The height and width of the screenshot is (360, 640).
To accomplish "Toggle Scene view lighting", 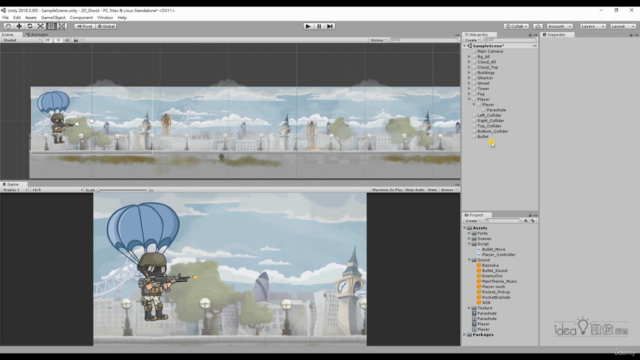I will point(58,40).
